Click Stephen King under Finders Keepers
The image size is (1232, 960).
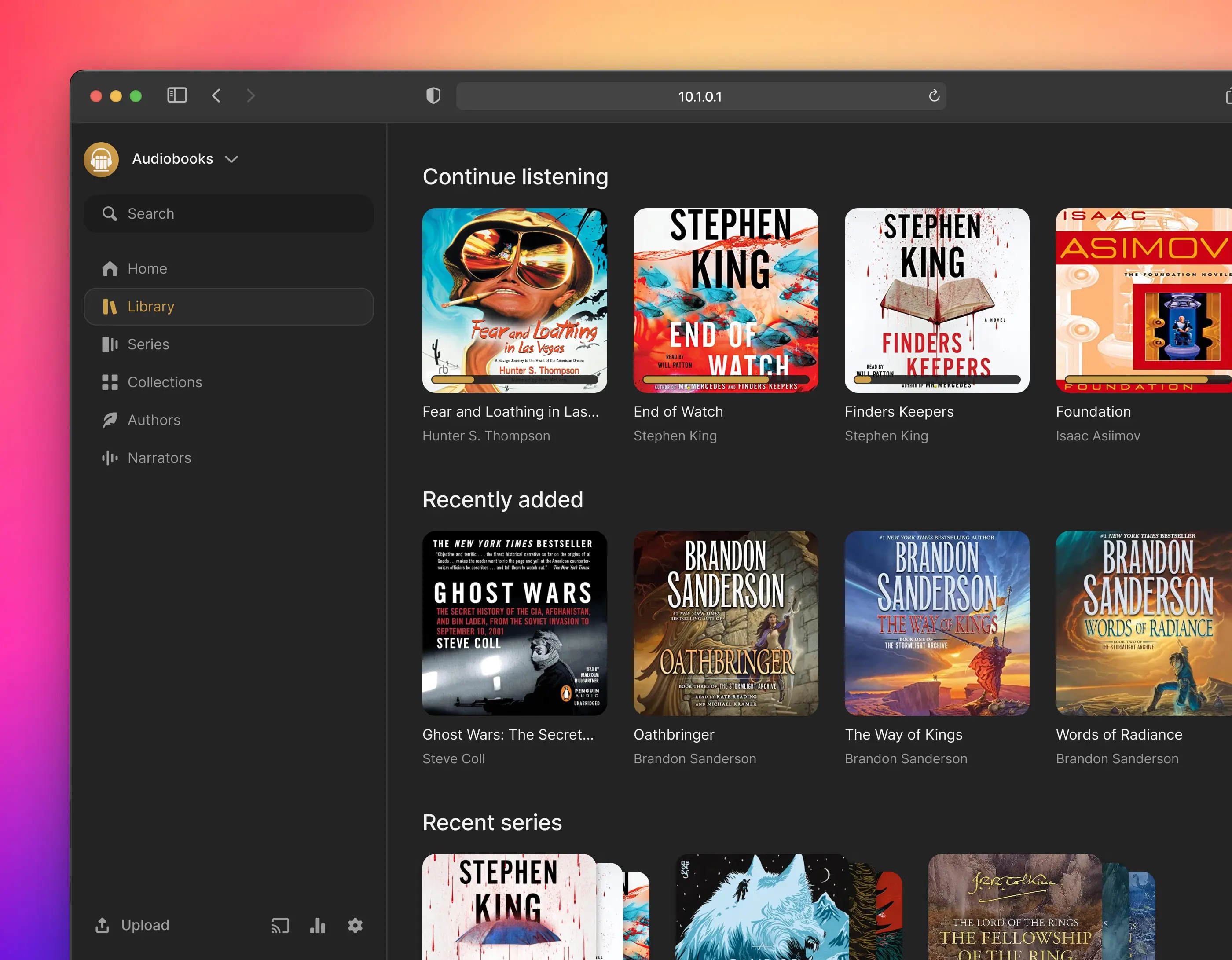[886, 436]
